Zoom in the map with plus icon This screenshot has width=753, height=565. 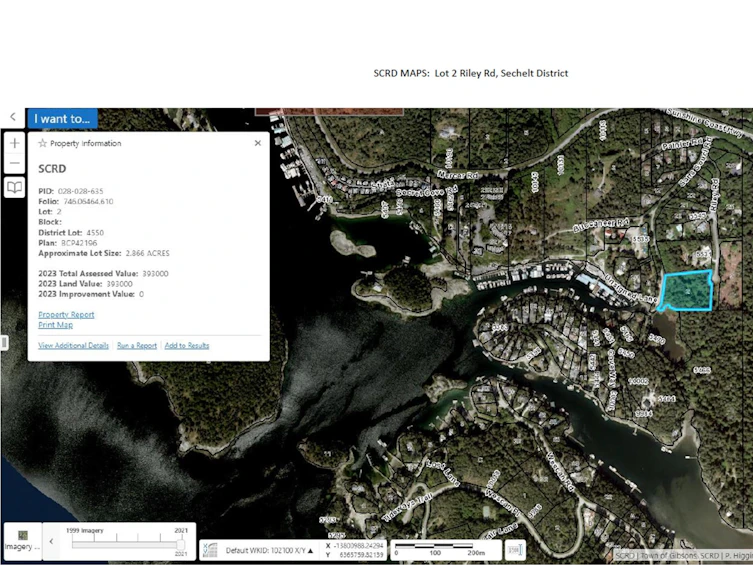coord(15,143)
